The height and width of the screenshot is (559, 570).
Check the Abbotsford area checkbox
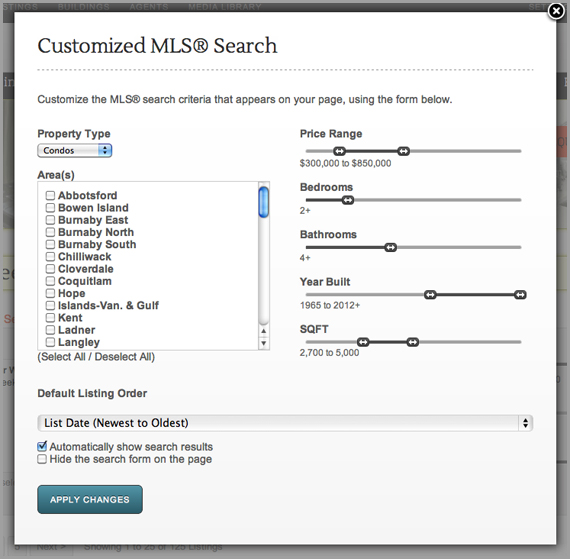click(x=50, y=196)
